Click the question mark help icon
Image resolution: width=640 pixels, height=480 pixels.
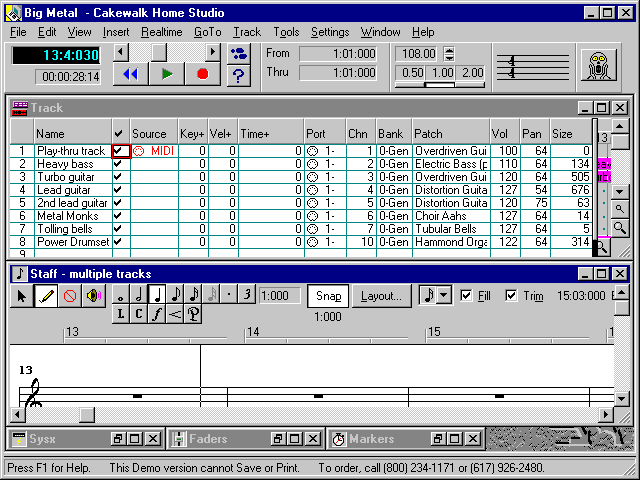coord(238,74)
